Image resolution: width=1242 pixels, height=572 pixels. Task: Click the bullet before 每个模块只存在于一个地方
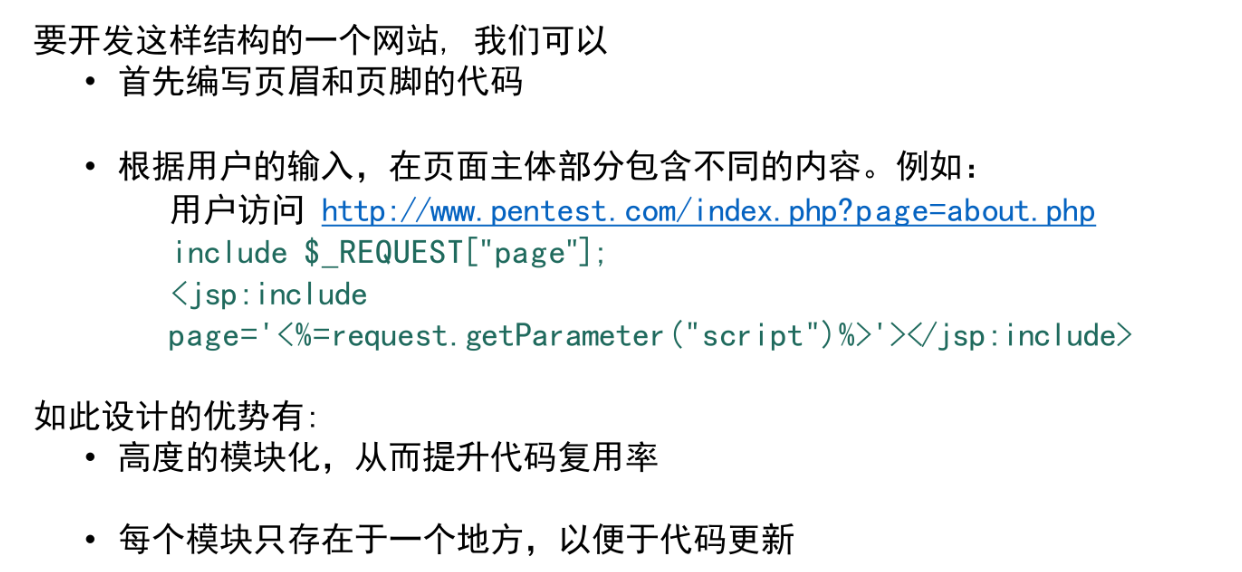(92, 540)
